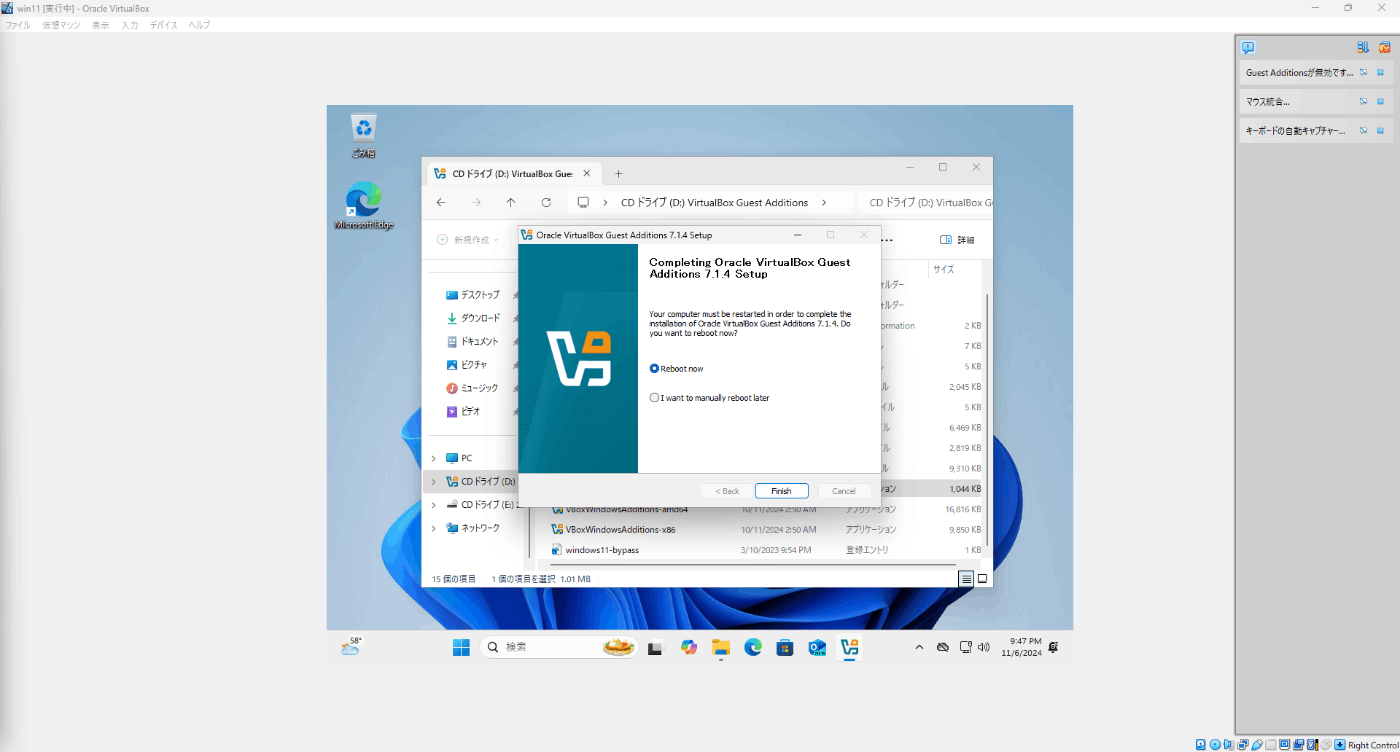The height and width of the screenshot is (752, 1400).
Task: Open ピクチャ in Explorer sidebar
Action: (x=467, y=365)
